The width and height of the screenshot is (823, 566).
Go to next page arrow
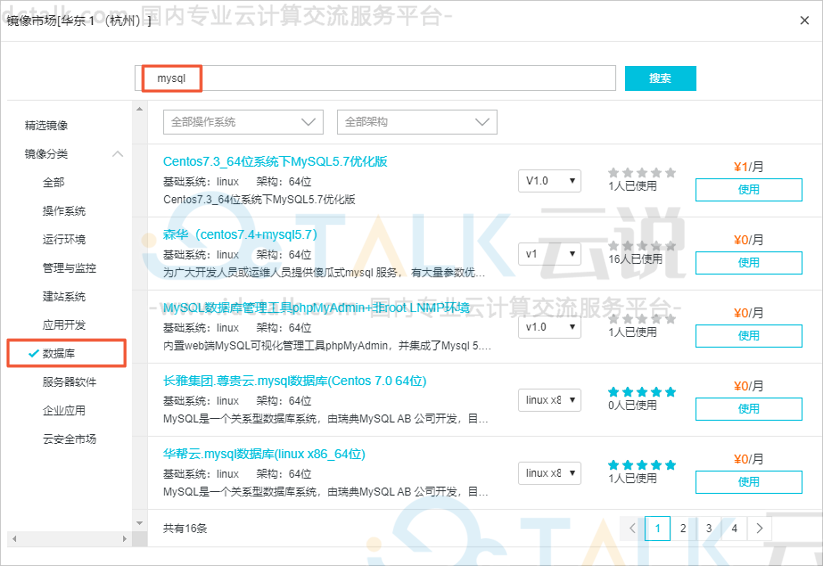click(x=759, y=528)
